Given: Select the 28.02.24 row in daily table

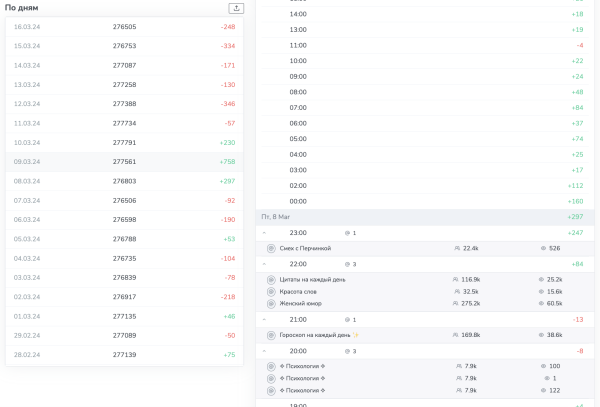Looking at the screenshot, I should [x=124, y=355].
